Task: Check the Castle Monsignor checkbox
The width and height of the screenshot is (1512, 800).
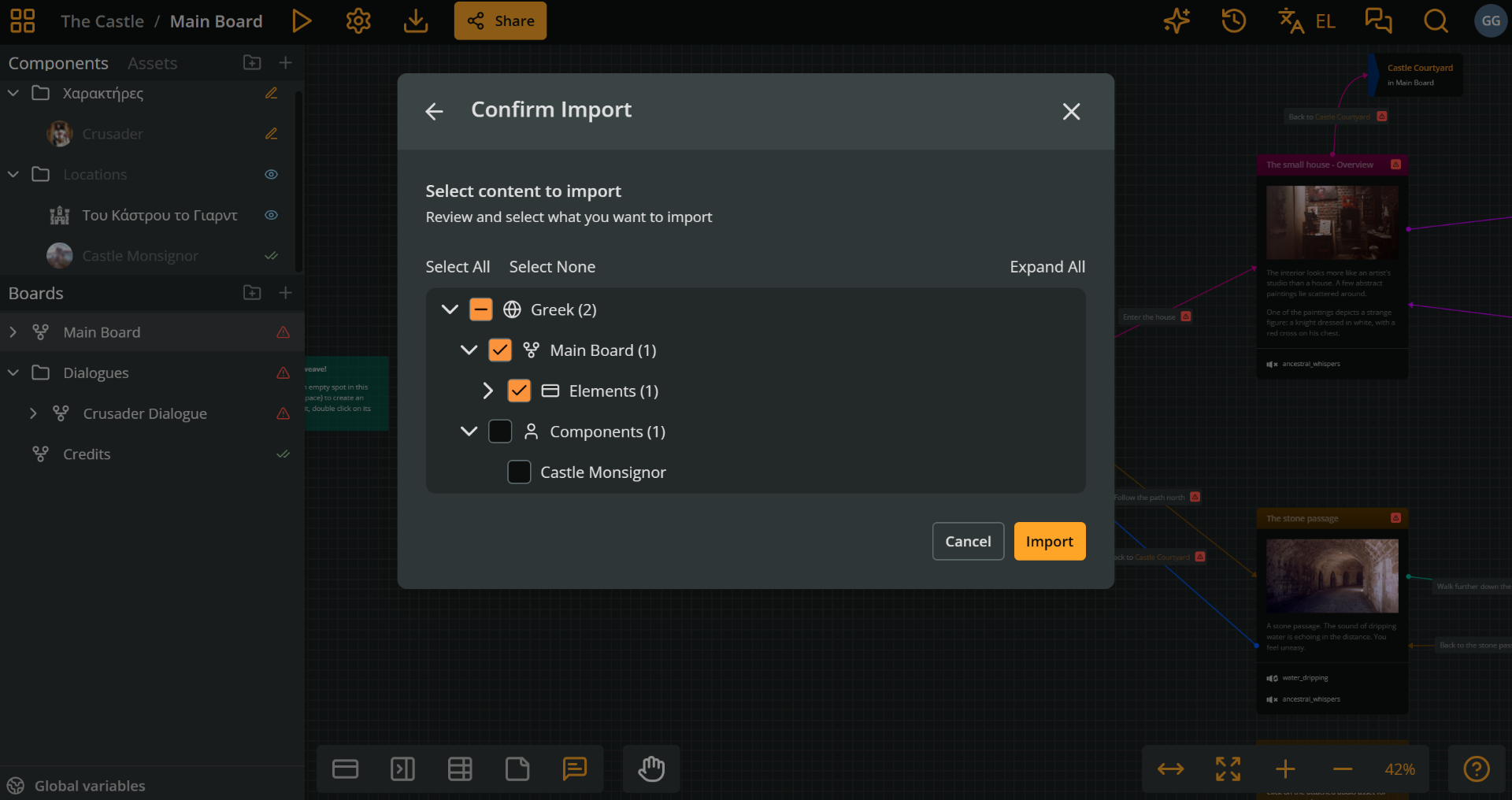Action: click(519, 472)
